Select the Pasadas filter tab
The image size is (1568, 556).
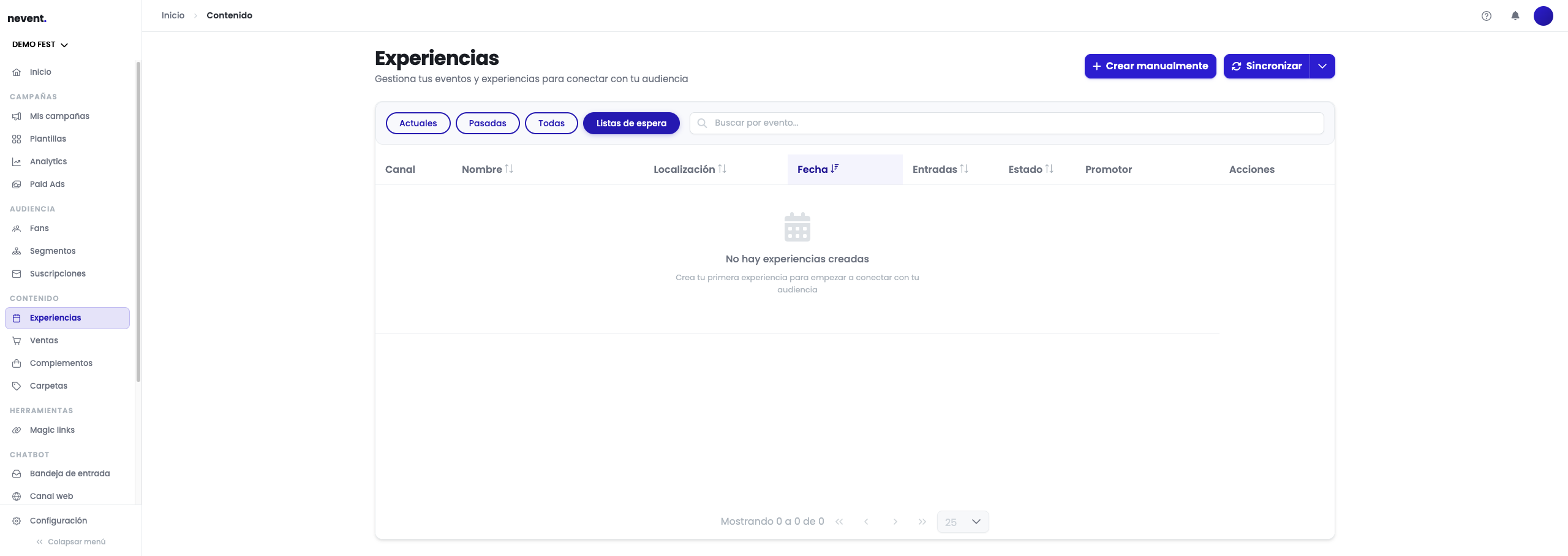click(x=488, y=123)
